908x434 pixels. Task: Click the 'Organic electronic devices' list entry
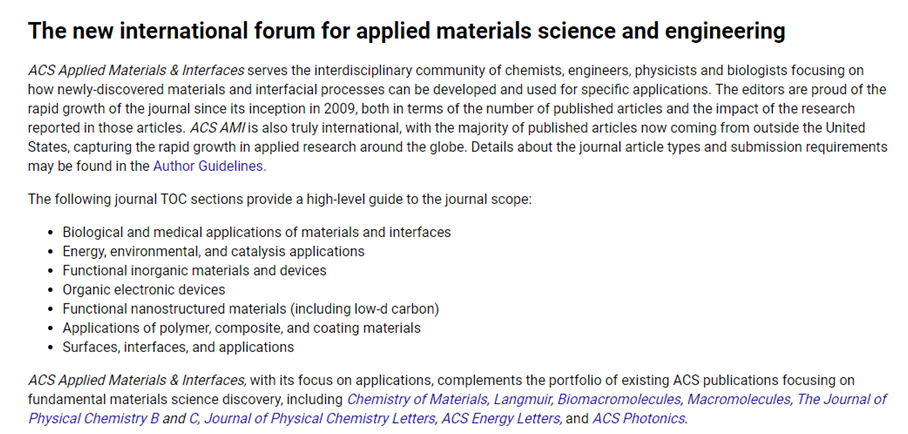tap(144, 289)
